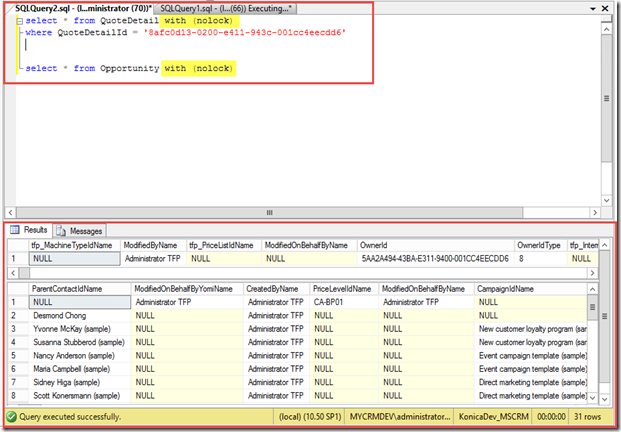
Task: Click the OwnerIdType cell value 8
Action: 541,259
